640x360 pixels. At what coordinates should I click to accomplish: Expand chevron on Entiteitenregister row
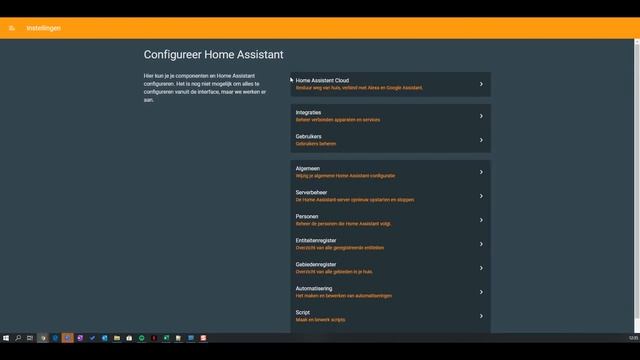481,244
